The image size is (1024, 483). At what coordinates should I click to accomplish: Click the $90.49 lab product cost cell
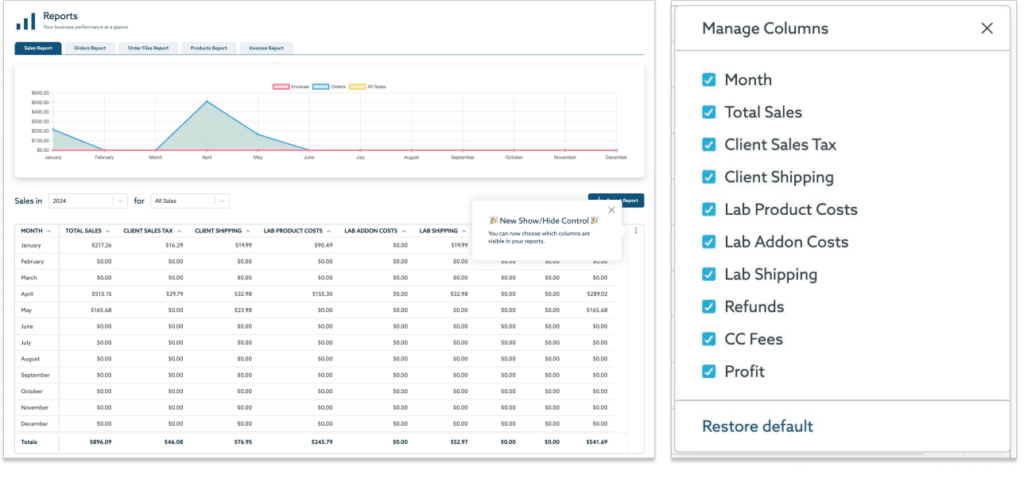click(x=323, y=245)
